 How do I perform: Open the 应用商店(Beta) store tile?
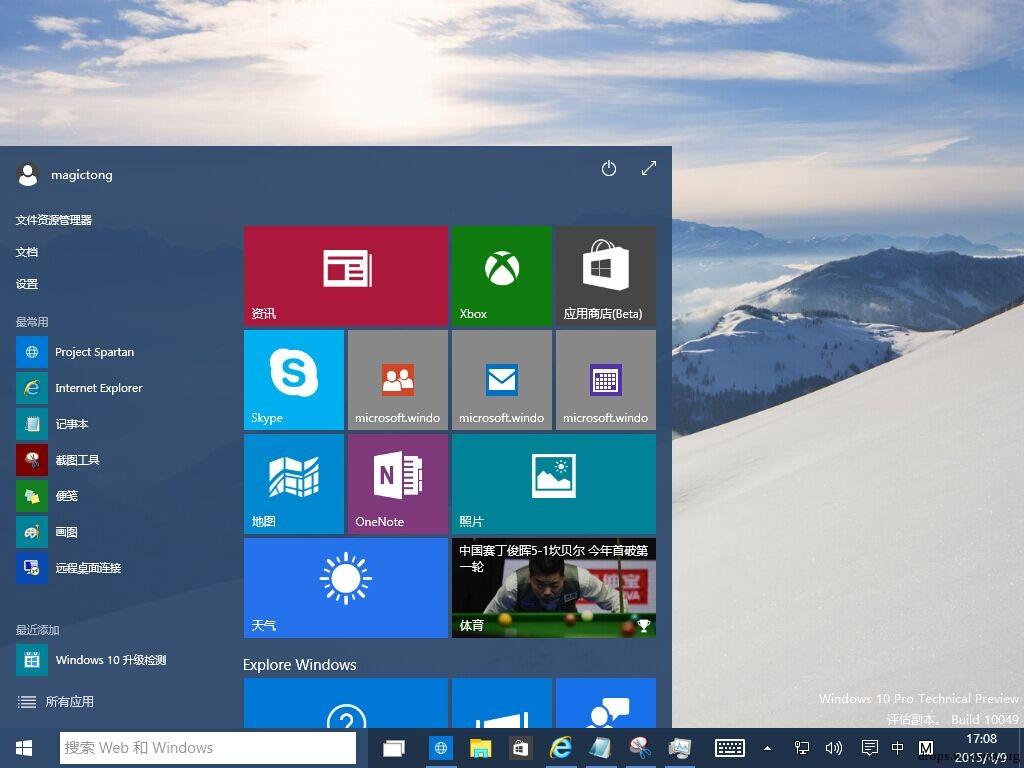tap(605, 275)
